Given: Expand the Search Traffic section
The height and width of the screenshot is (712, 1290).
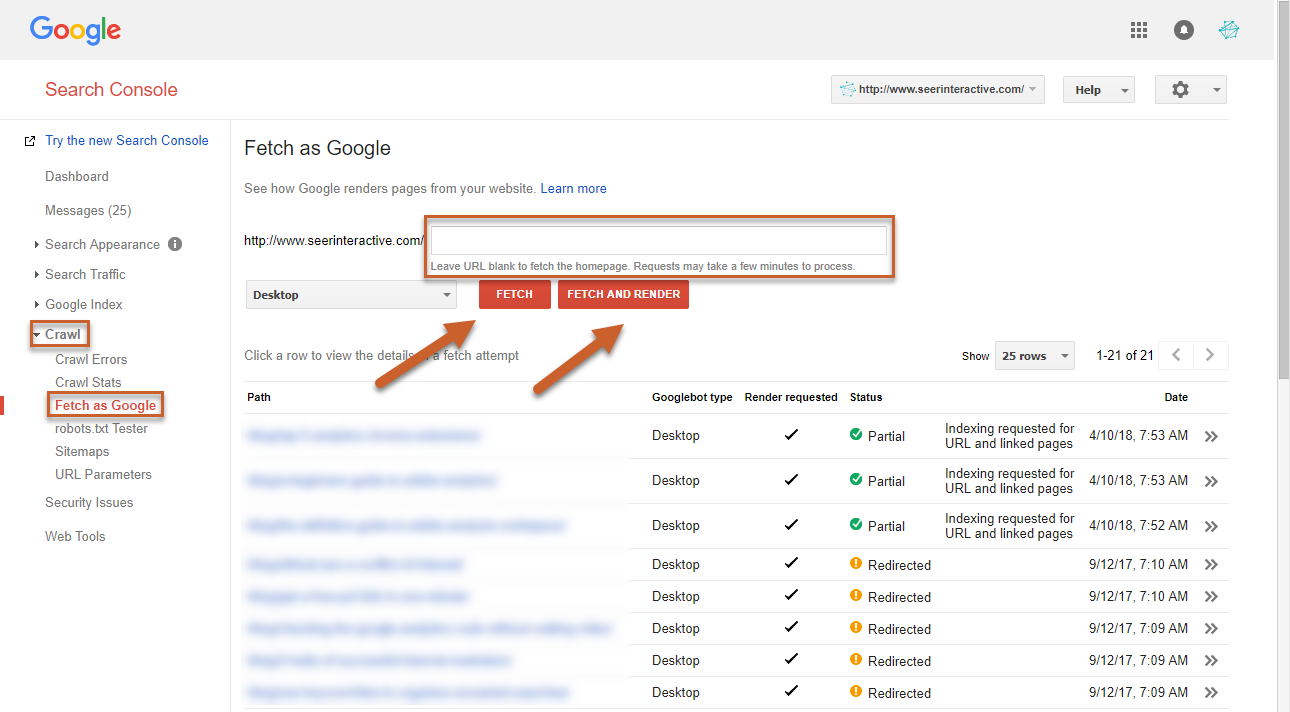Looking at the screenshot, I should 85,274.
